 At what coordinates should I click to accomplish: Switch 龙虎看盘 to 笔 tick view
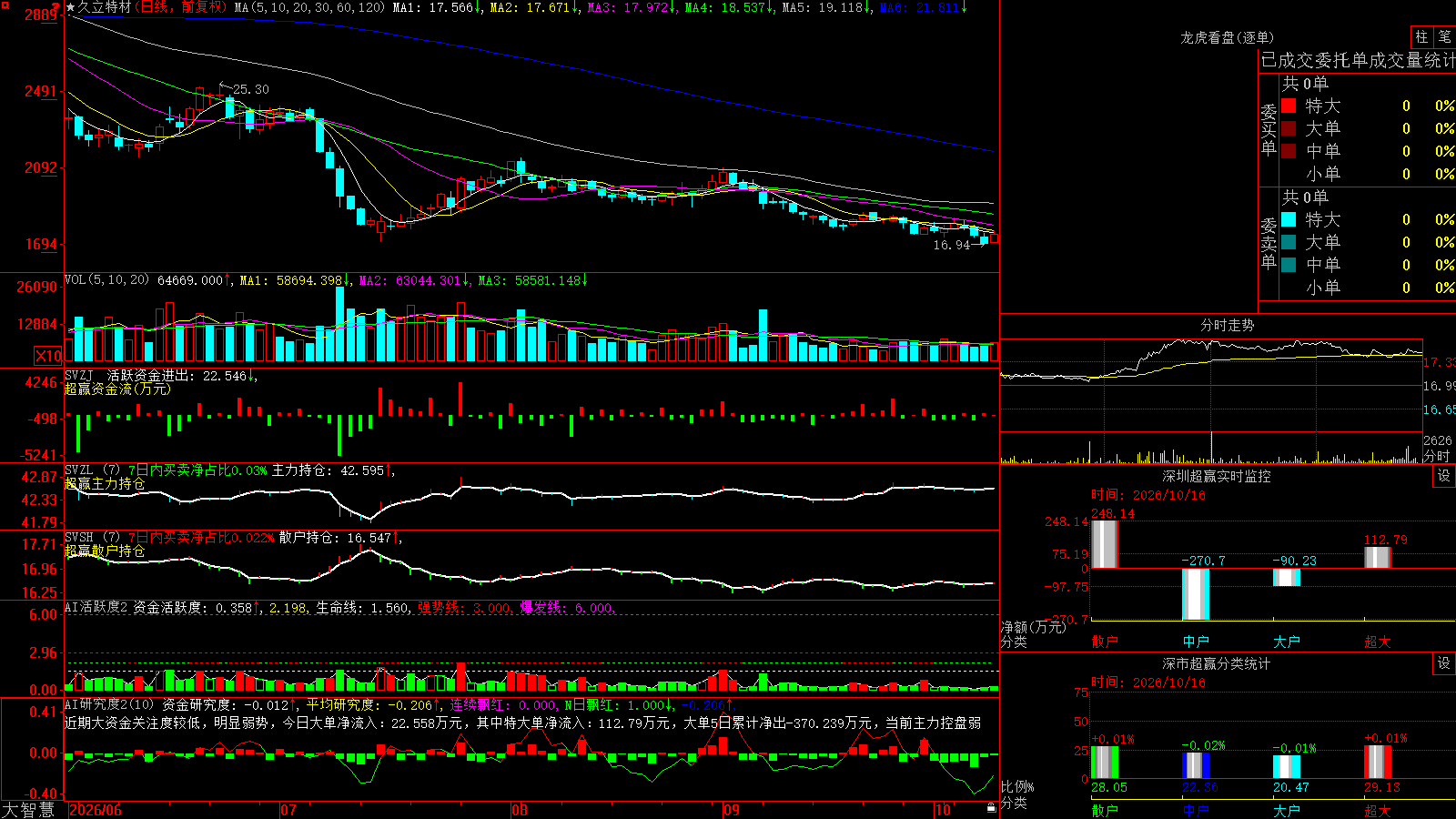pyautogui.click(x=1444, y=37)
